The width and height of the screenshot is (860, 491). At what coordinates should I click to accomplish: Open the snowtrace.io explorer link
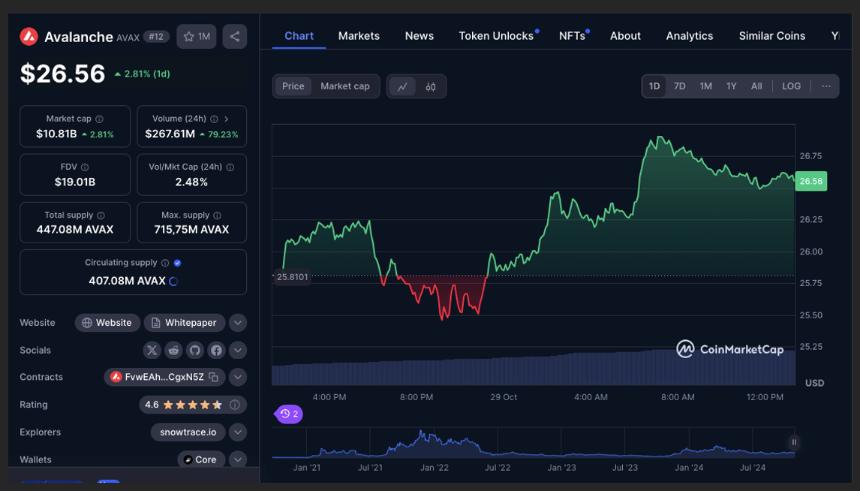pyautogui.click(x=188, y=432)
